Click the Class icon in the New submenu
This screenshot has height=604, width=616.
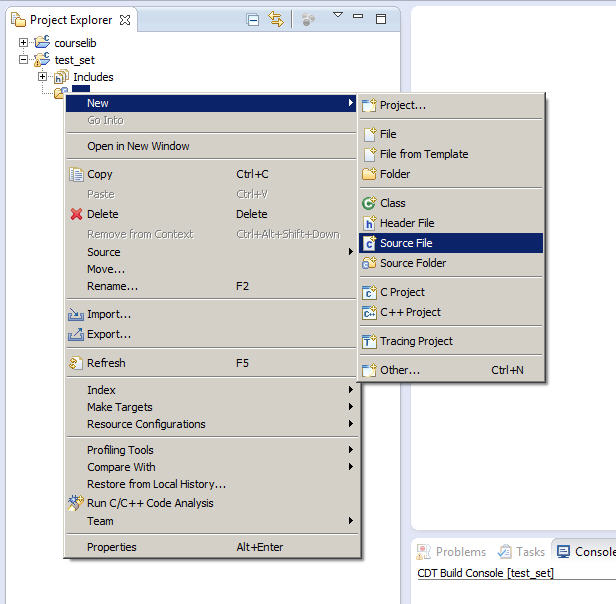click(x=369, y=203)
